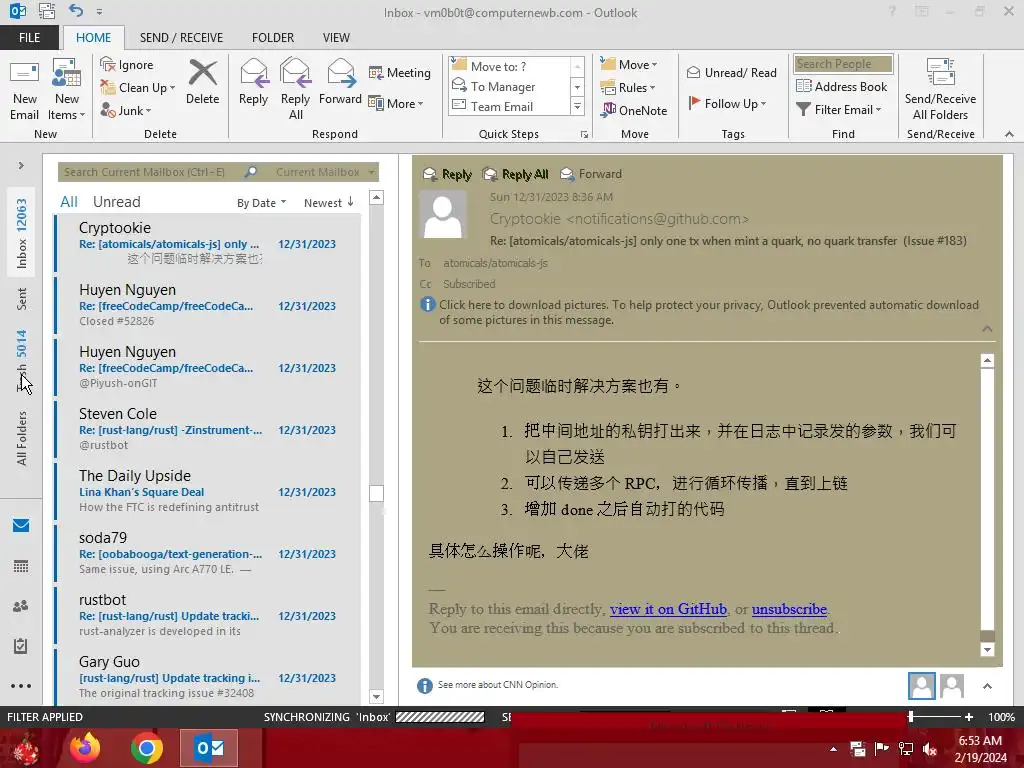This screenshot has height=768, width=1024.
Task: Open the Junk dropdown
Action: (x=126, y=110)
